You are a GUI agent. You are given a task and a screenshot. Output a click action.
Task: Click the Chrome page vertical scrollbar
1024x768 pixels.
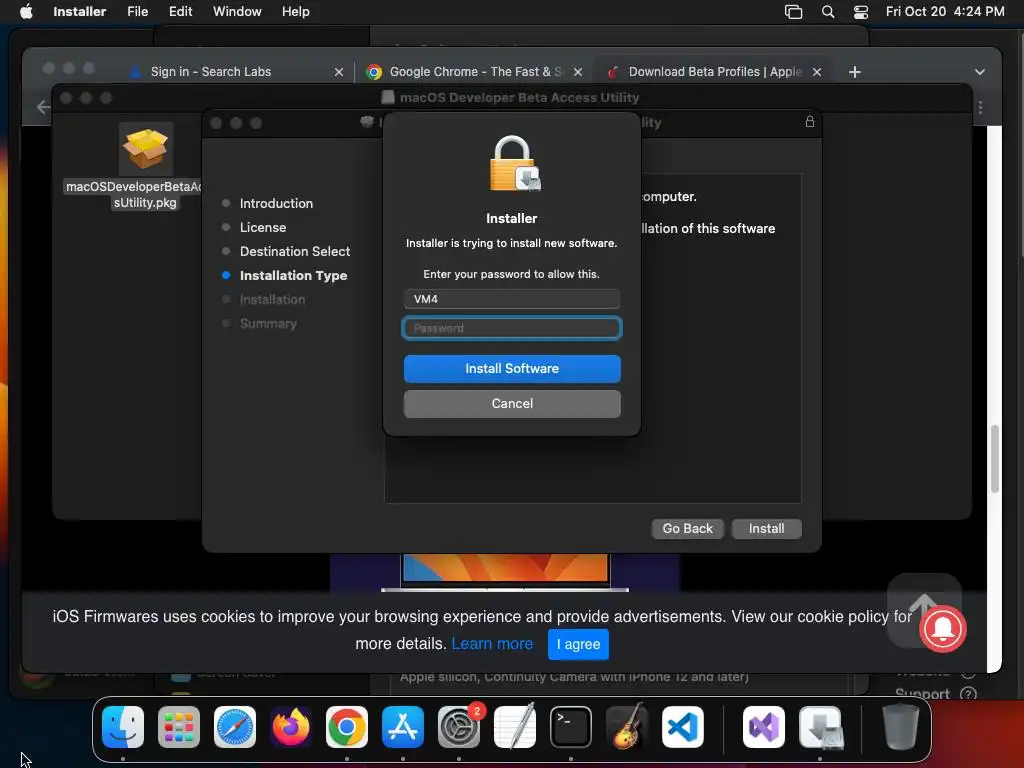[995, 460]
